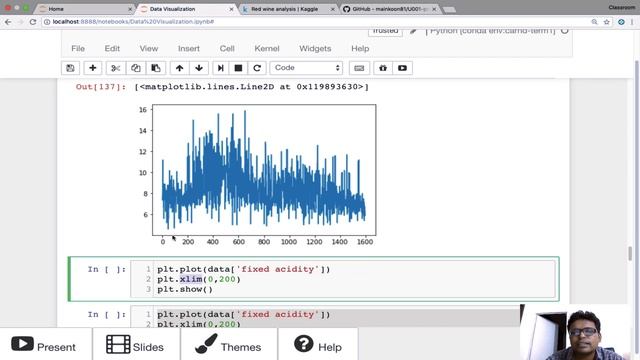Viewport: 640px width, 360px height.
Task: Open the View menu
Action: click(x=149, y=48)
